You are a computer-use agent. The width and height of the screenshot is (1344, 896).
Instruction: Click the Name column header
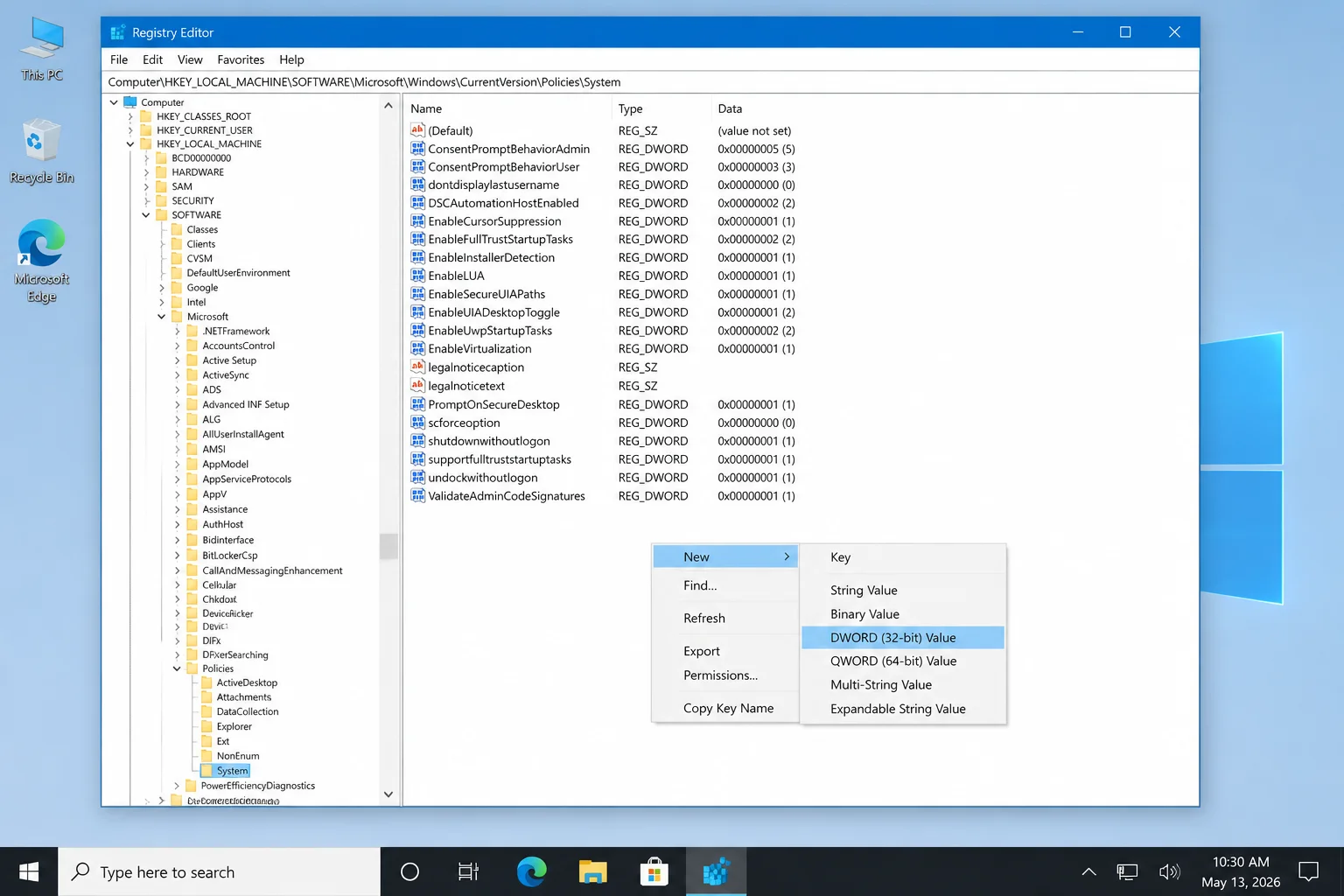pyautogui.click(x=507, y=108)
